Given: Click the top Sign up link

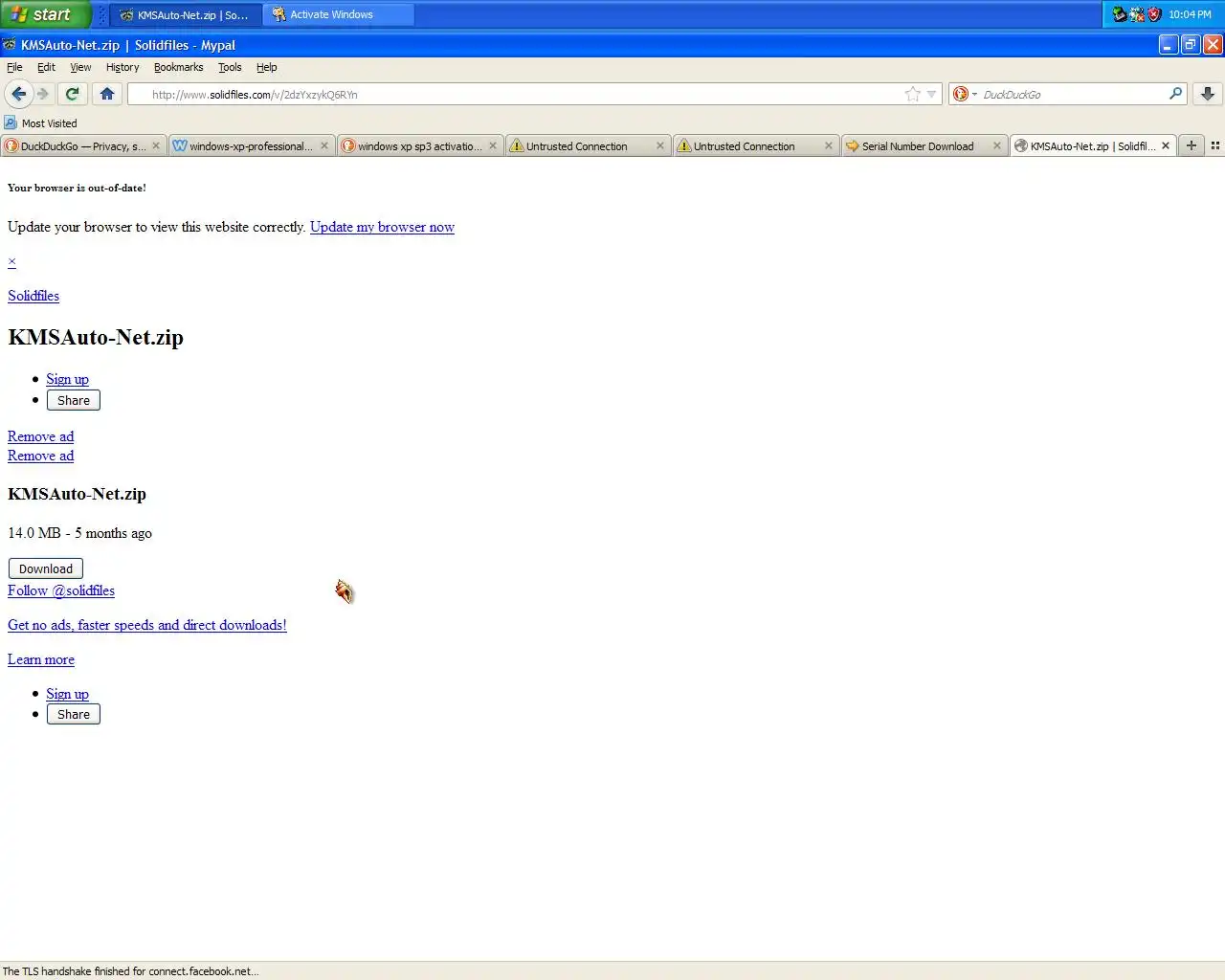Looking at the screenshot, I should coord(67,379).
